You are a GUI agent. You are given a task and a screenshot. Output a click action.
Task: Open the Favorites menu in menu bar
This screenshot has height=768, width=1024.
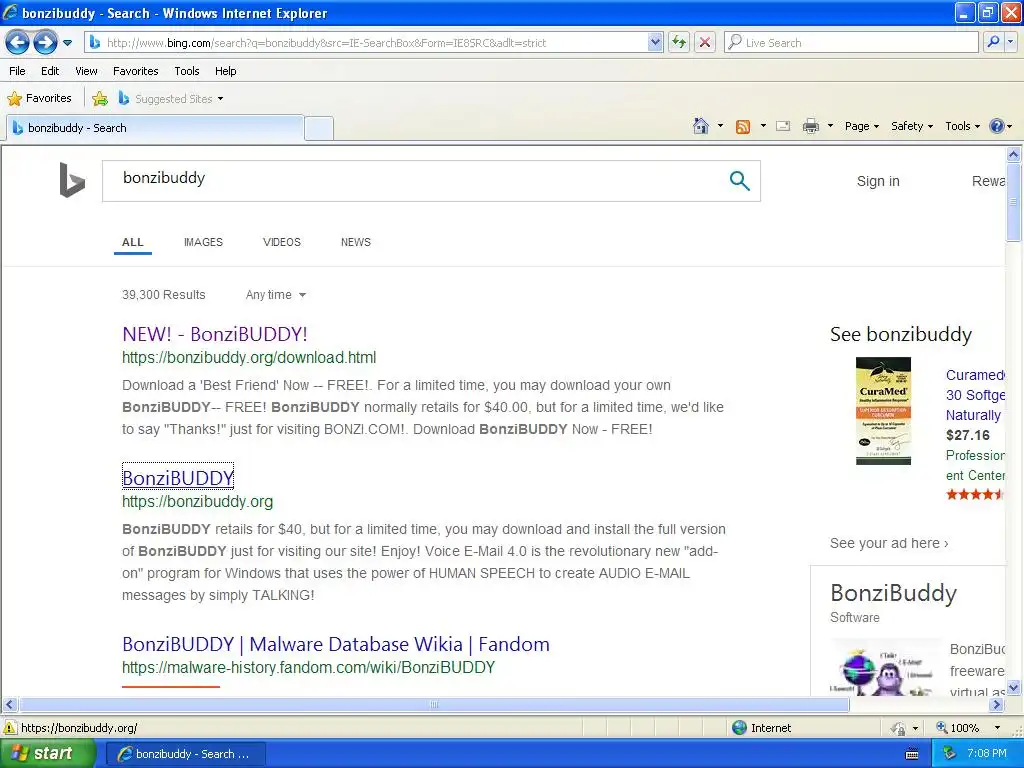pos(136,71)
